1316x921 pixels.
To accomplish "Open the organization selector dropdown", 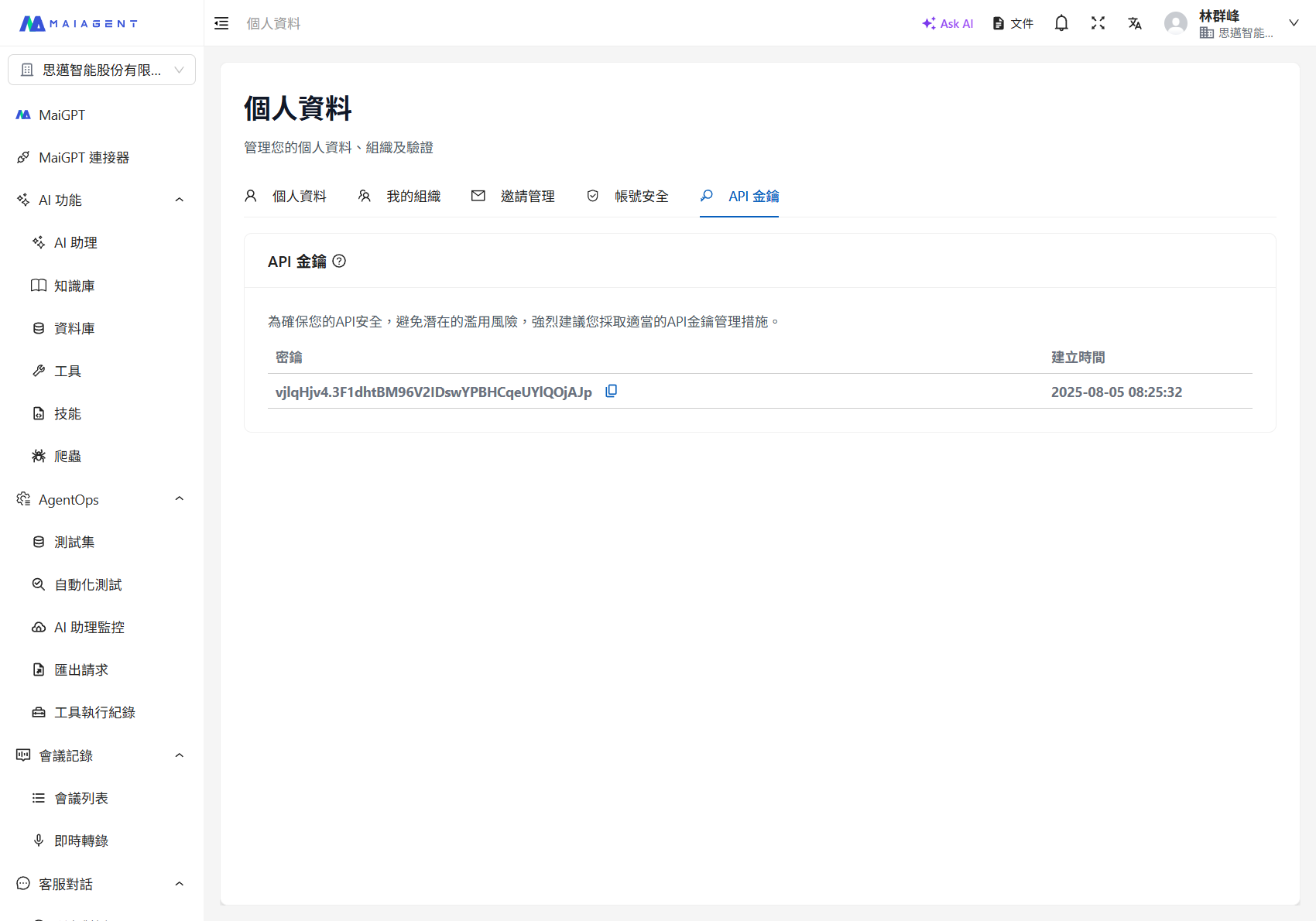I will (x=101, y=69).
